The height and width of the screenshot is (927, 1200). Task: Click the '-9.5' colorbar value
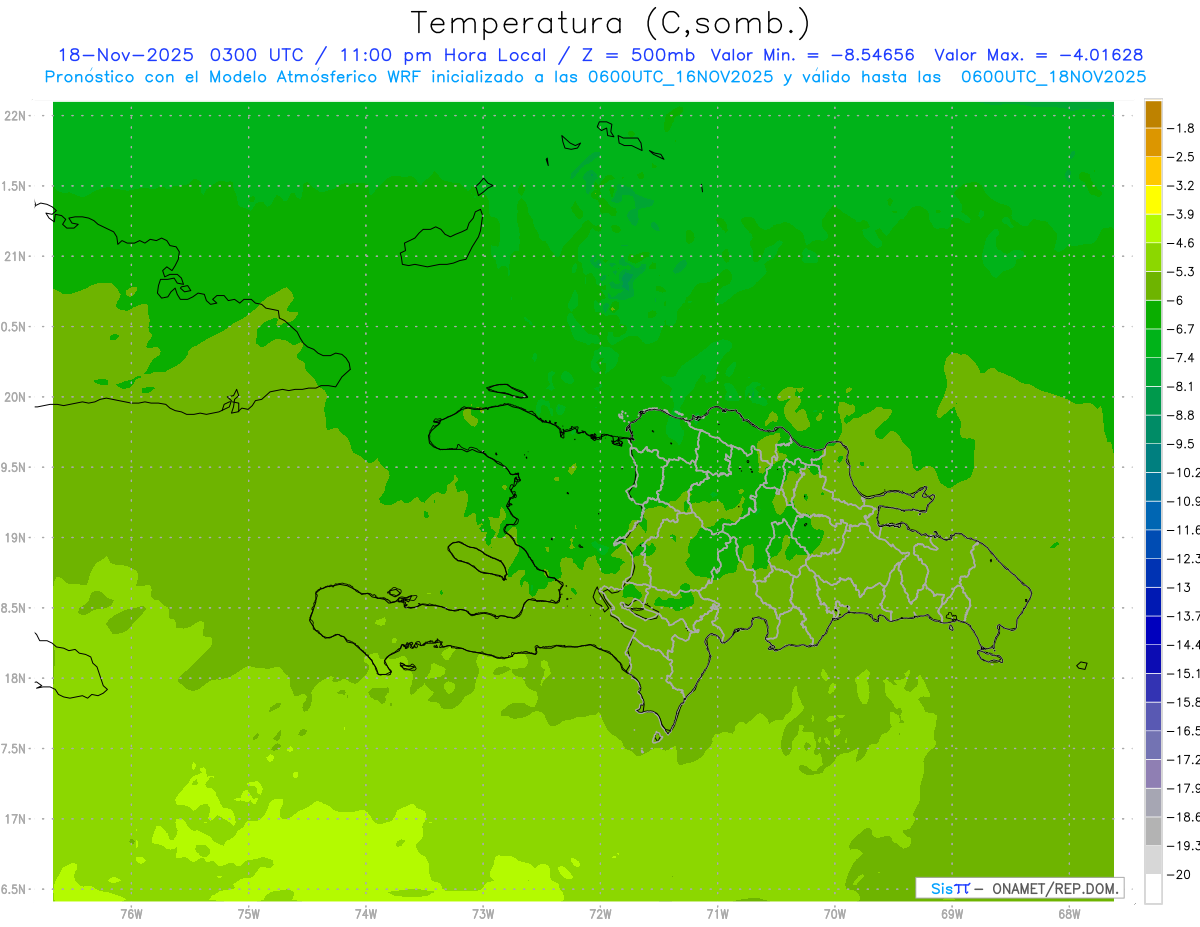point(1180,444)
